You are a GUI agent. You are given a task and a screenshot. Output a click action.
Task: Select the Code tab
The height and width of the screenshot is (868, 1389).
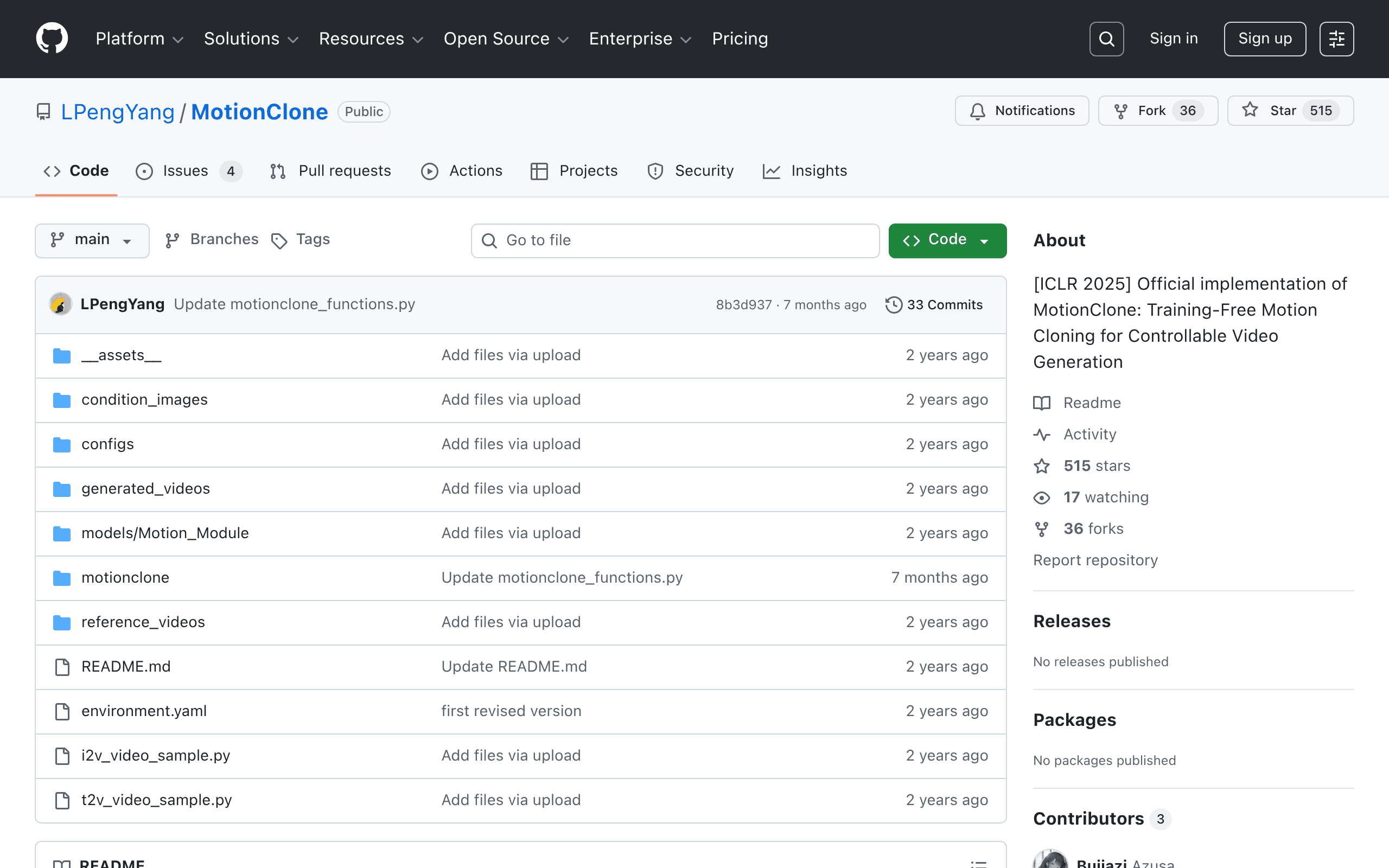76,171
